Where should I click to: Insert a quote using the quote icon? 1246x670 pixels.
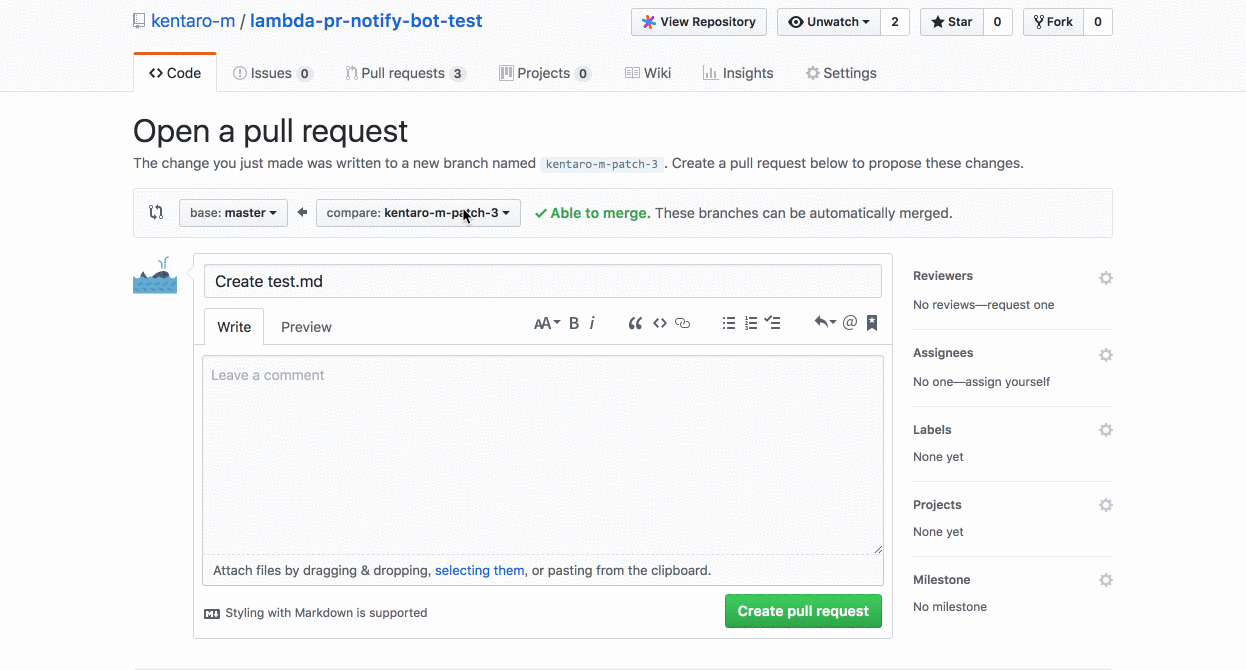(x=635, y=323)
